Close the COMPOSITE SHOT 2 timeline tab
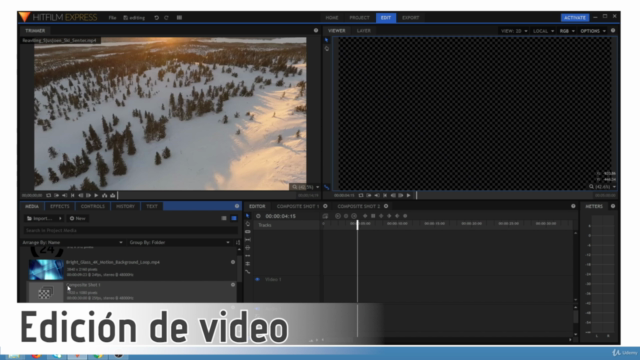This screenshot has height=360, width=640. pos(386,206)
